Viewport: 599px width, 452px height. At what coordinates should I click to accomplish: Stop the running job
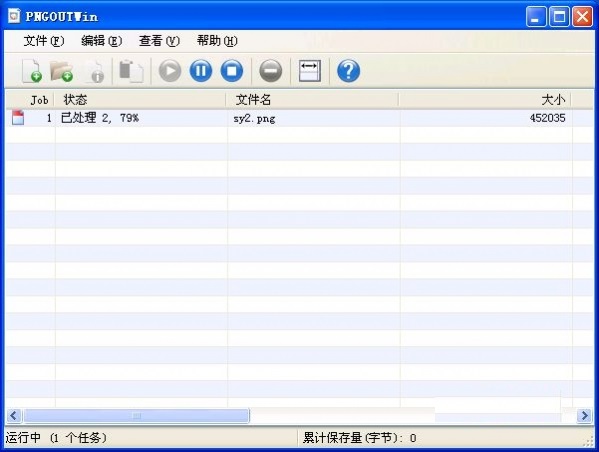[232, 71]
